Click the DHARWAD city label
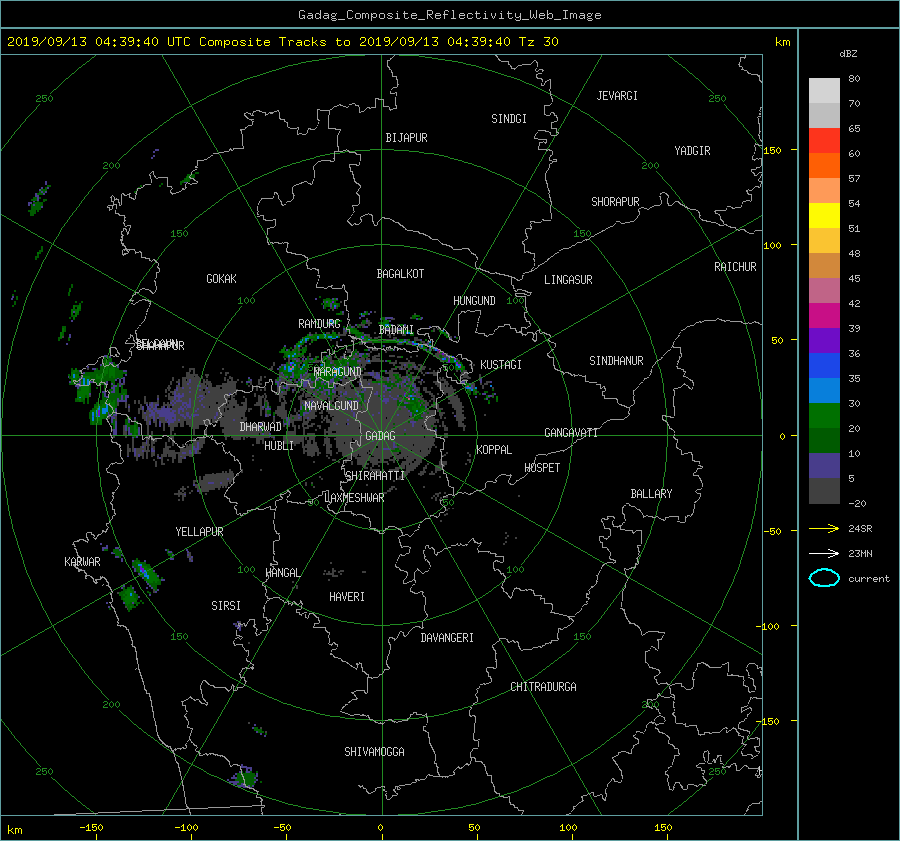Screen dimensions: 900x841 point(260,427)
